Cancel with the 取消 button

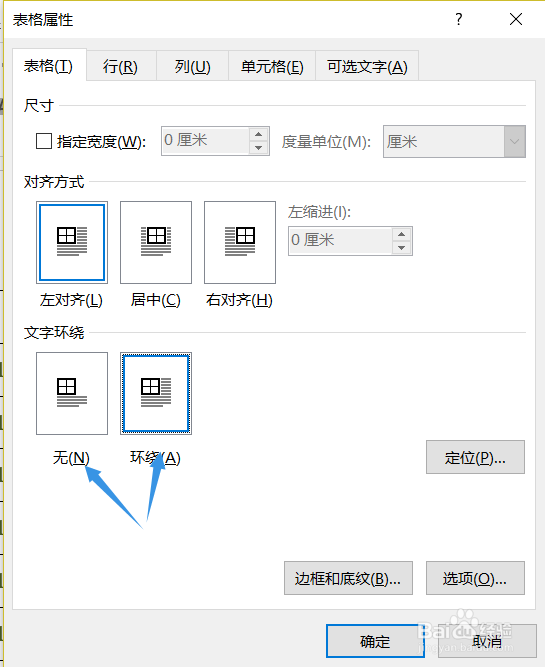coord(487,641)
